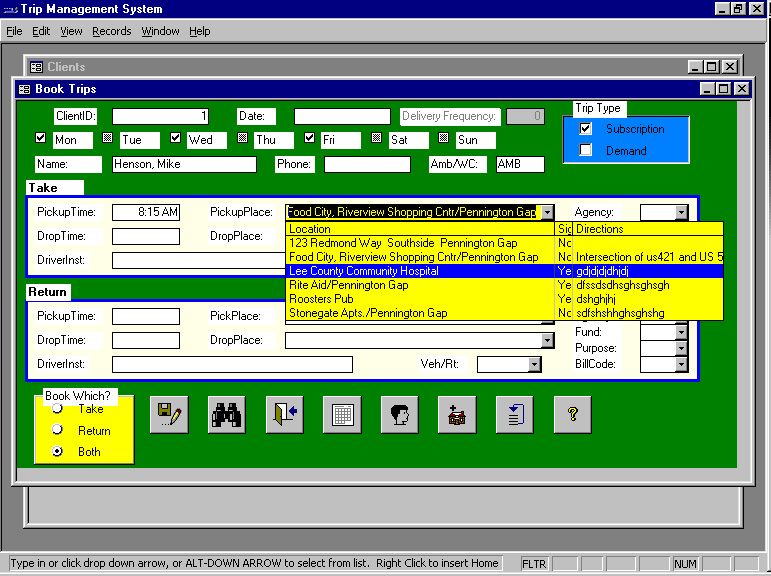
Task: Click the Name field Henson, Mike
Action: 184,164
